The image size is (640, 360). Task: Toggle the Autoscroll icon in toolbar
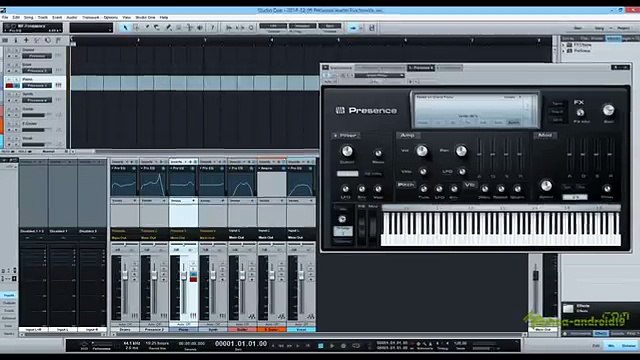pyautogui.click(x=353, y=28)
